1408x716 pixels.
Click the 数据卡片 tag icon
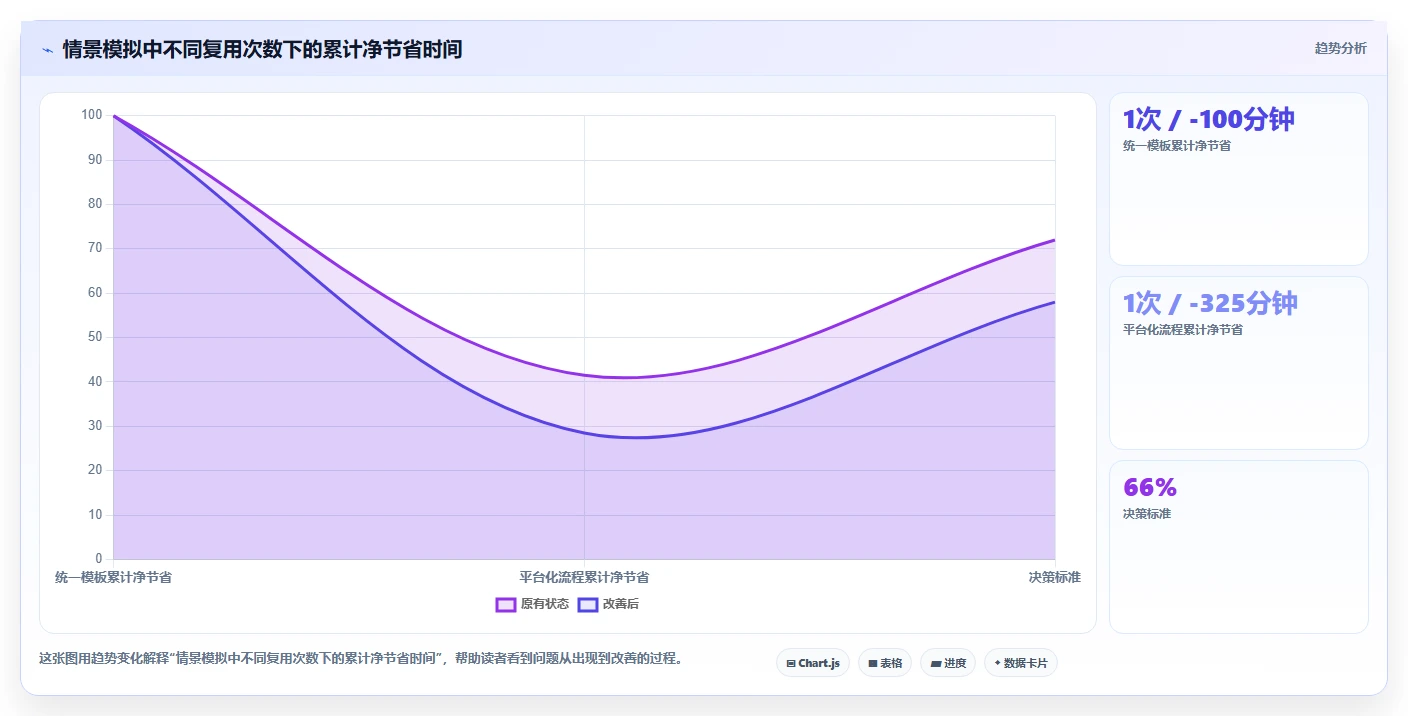pos(998,663)
